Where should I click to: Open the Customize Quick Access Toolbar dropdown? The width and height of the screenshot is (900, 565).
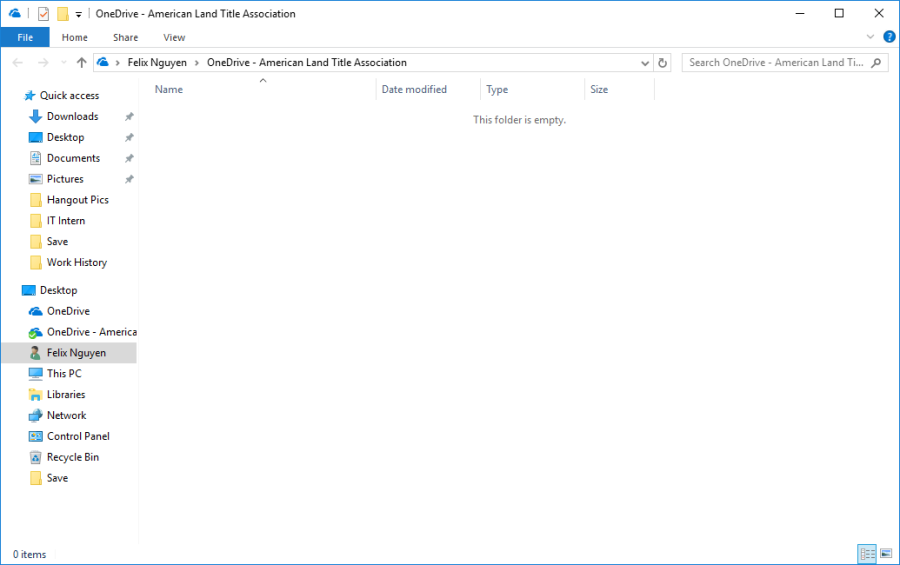coord(79,14)
